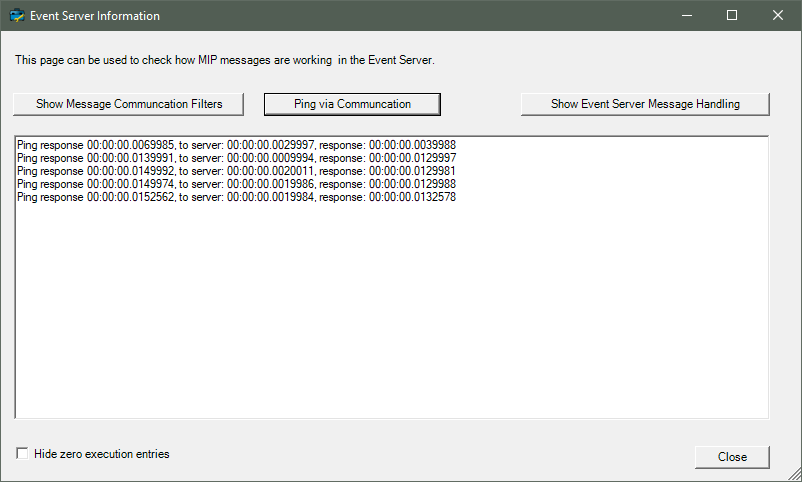802x482 pixels.
Task: Click the MIP messages description text
Action: click(x=225, y=60)
